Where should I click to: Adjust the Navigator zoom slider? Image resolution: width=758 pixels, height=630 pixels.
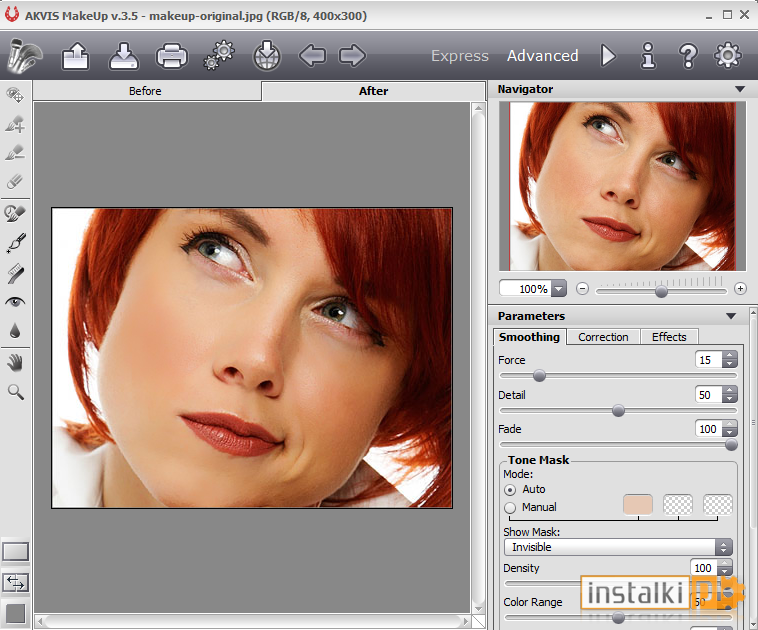click(x=661, y=291)
